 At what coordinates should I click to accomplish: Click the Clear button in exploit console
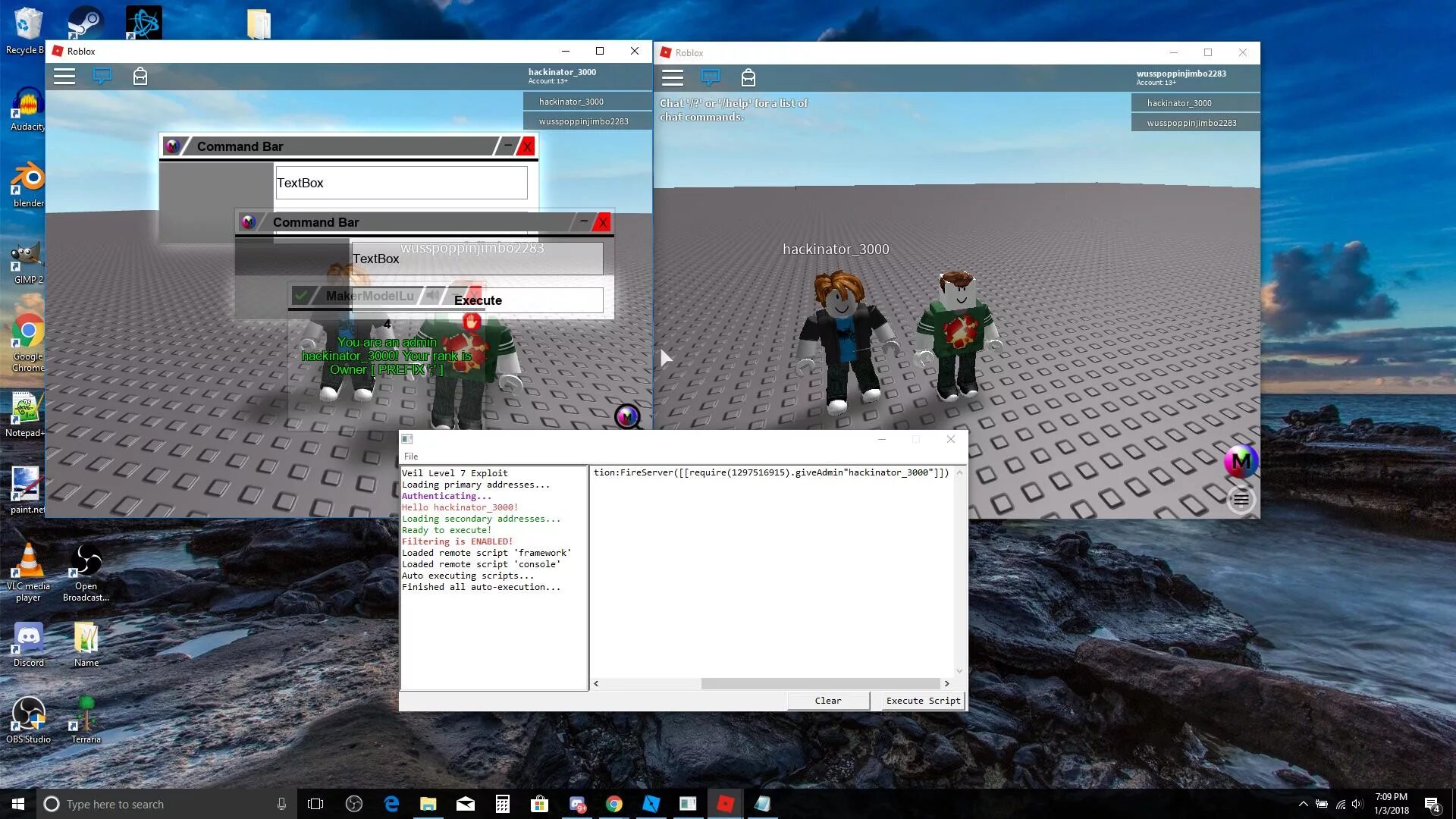pos(828,700)
